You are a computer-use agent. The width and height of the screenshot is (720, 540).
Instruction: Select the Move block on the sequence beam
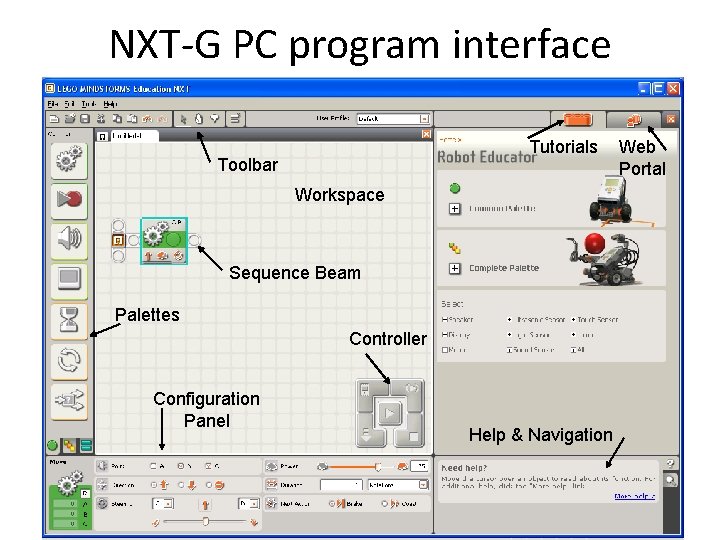pyautogui.click(x=164, y=241)
